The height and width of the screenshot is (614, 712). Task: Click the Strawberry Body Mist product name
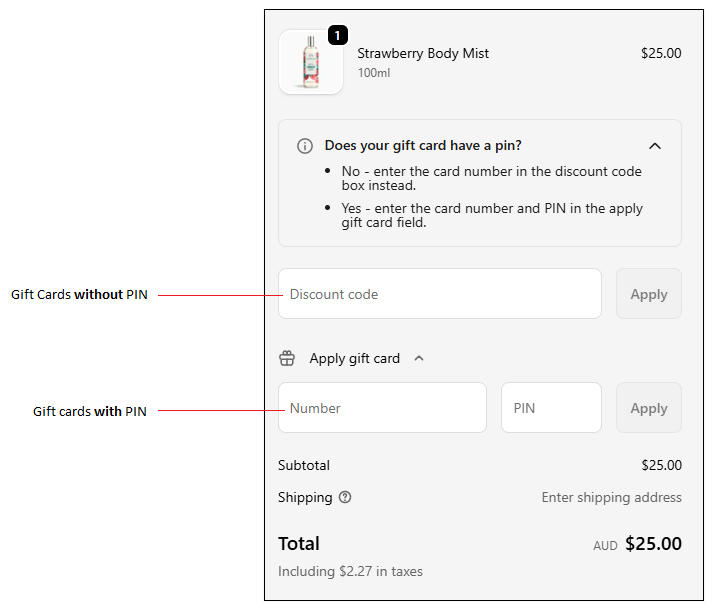point(423,53)
